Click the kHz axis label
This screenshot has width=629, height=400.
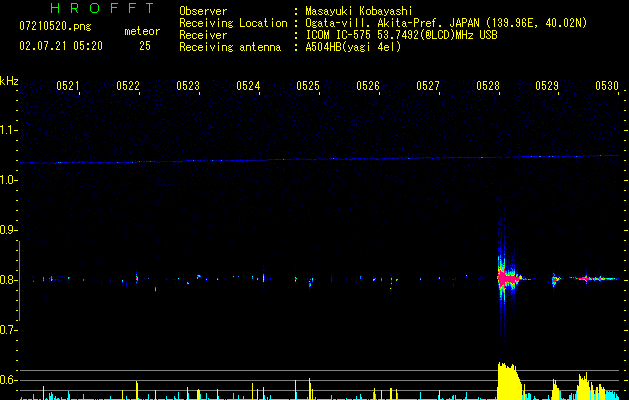(9, 81)
